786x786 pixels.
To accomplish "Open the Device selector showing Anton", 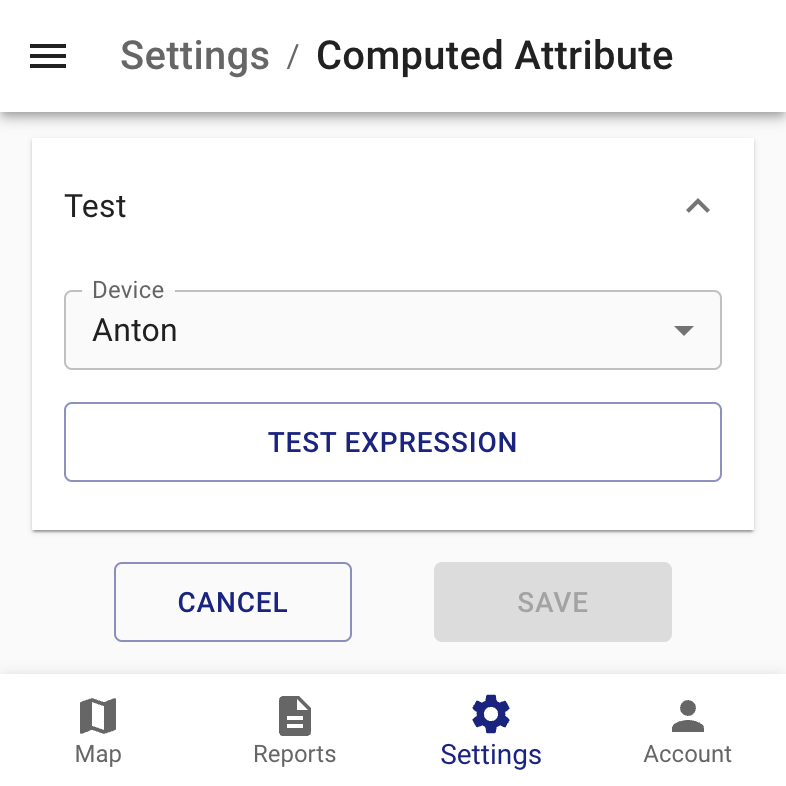I will (x=393, y=330).
